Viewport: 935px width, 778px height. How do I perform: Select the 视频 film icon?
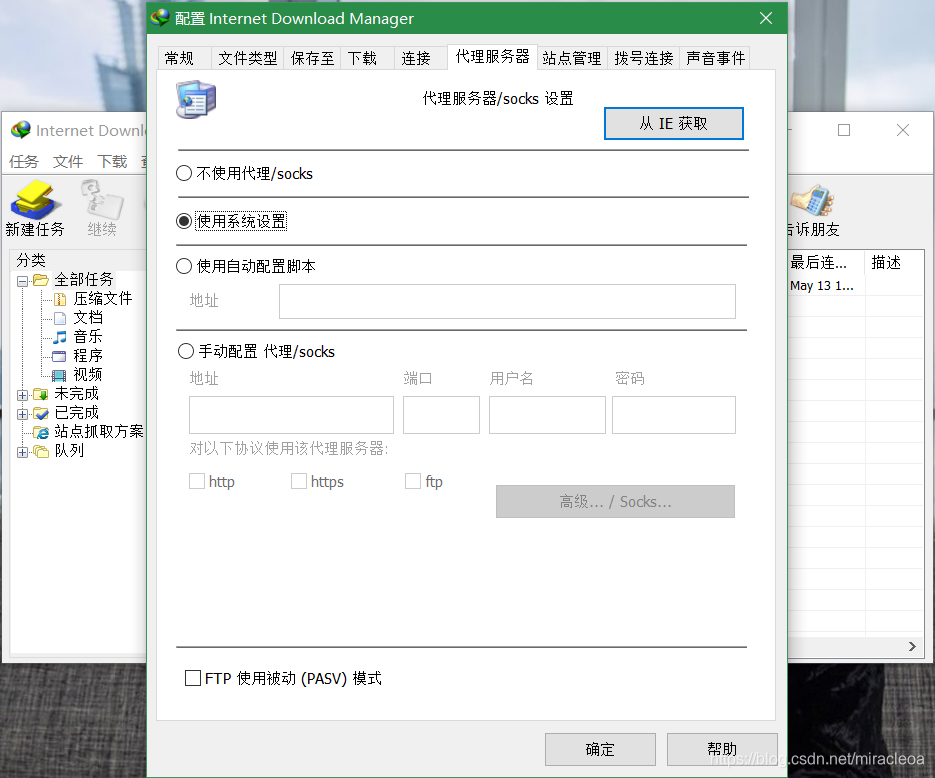(x=59, y=375)
